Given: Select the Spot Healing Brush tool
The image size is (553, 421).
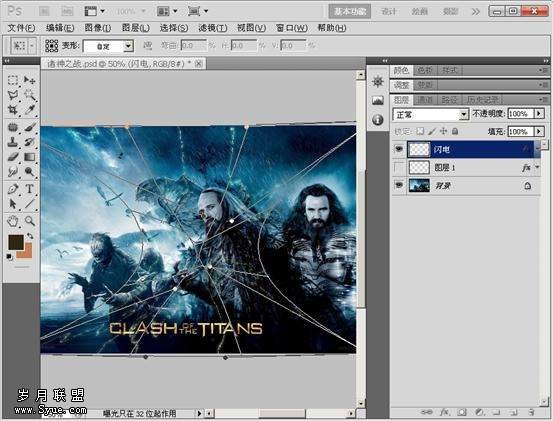Looking at the screenshot, I should [13, 127].
